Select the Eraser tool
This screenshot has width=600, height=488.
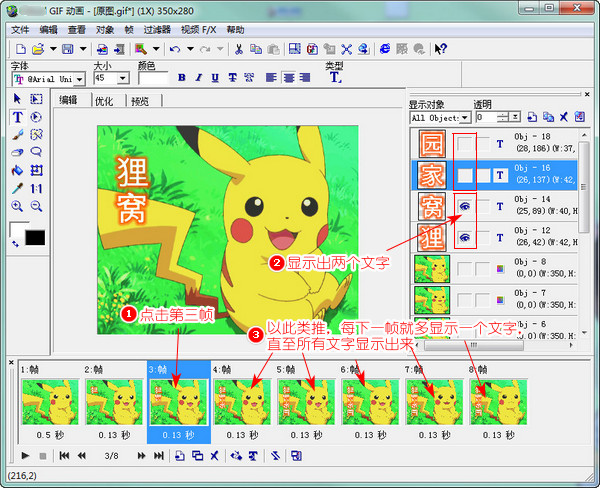point(17,153)
